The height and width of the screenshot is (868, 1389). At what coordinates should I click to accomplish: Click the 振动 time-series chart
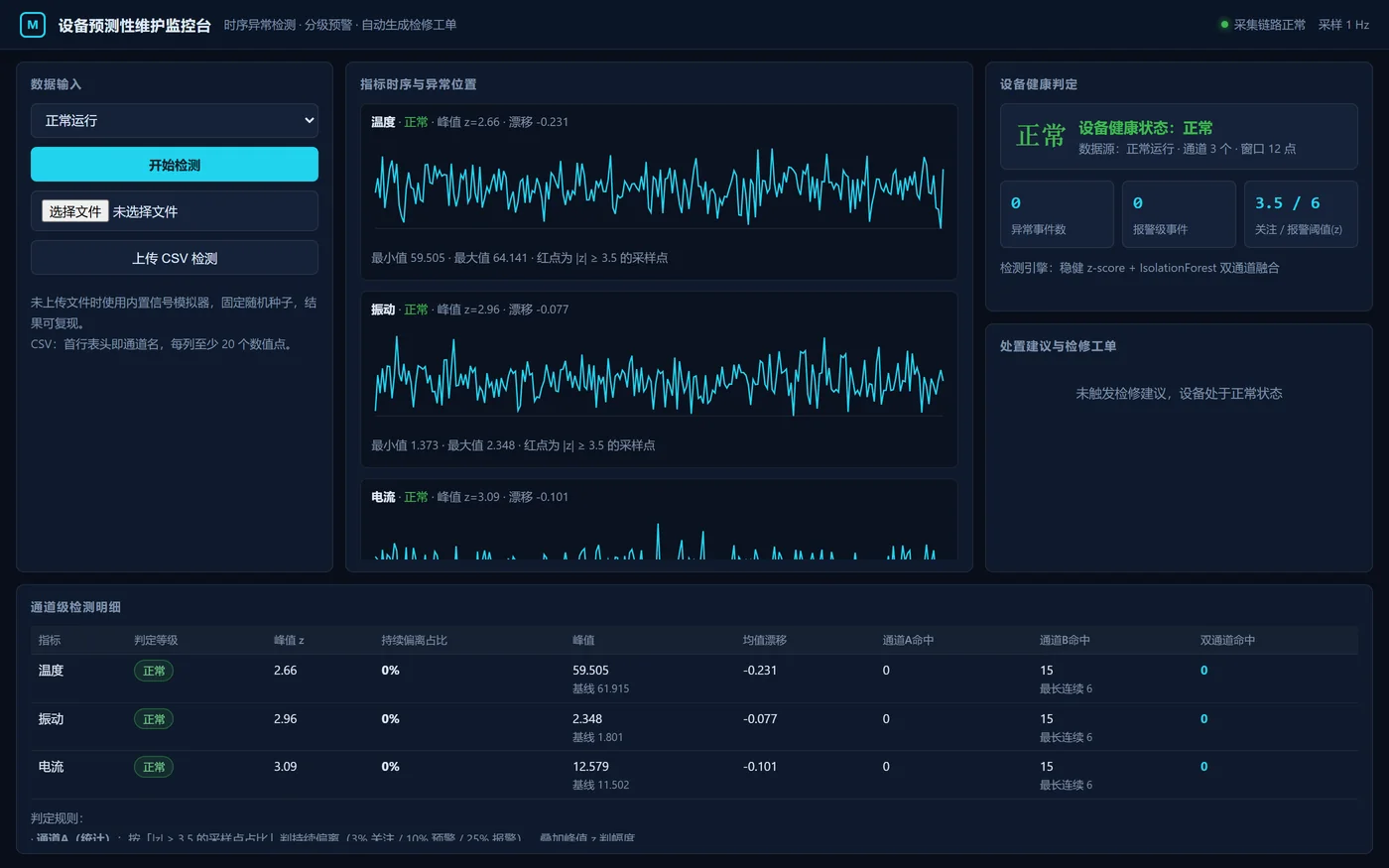pos(659,375)
